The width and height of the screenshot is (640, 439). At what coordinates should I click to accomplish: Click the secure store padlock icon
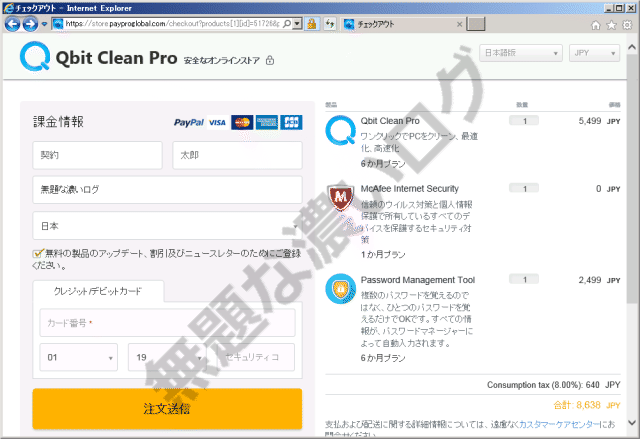270,60
